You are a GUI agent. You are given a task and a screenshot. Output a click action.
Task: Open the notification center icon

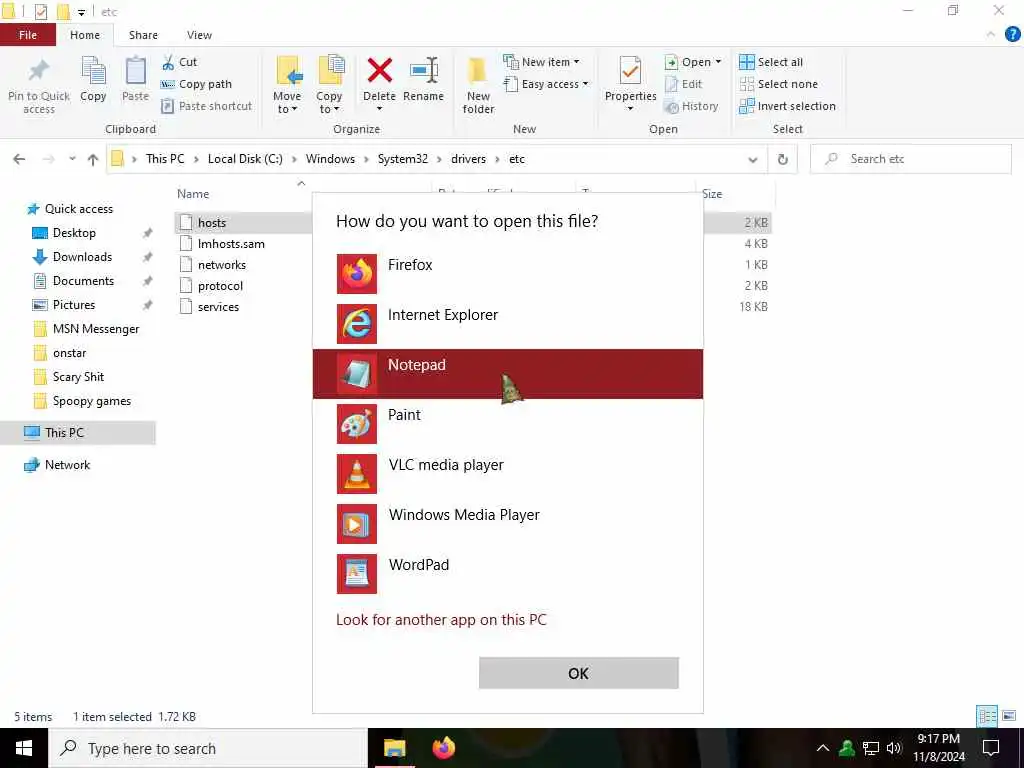point(991,748)
